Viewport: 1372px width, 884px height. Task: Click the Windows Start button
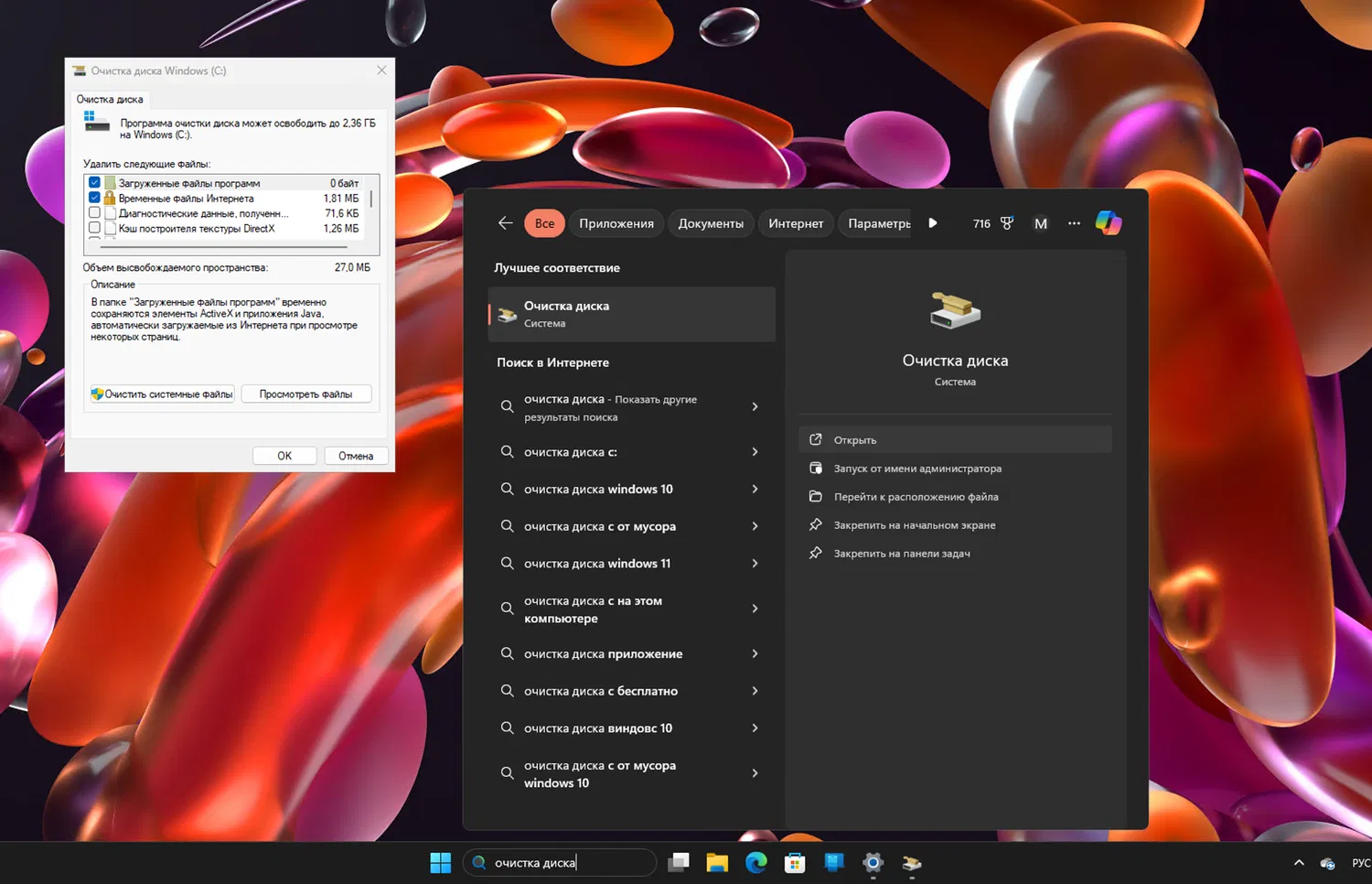[x=440, y=863]
